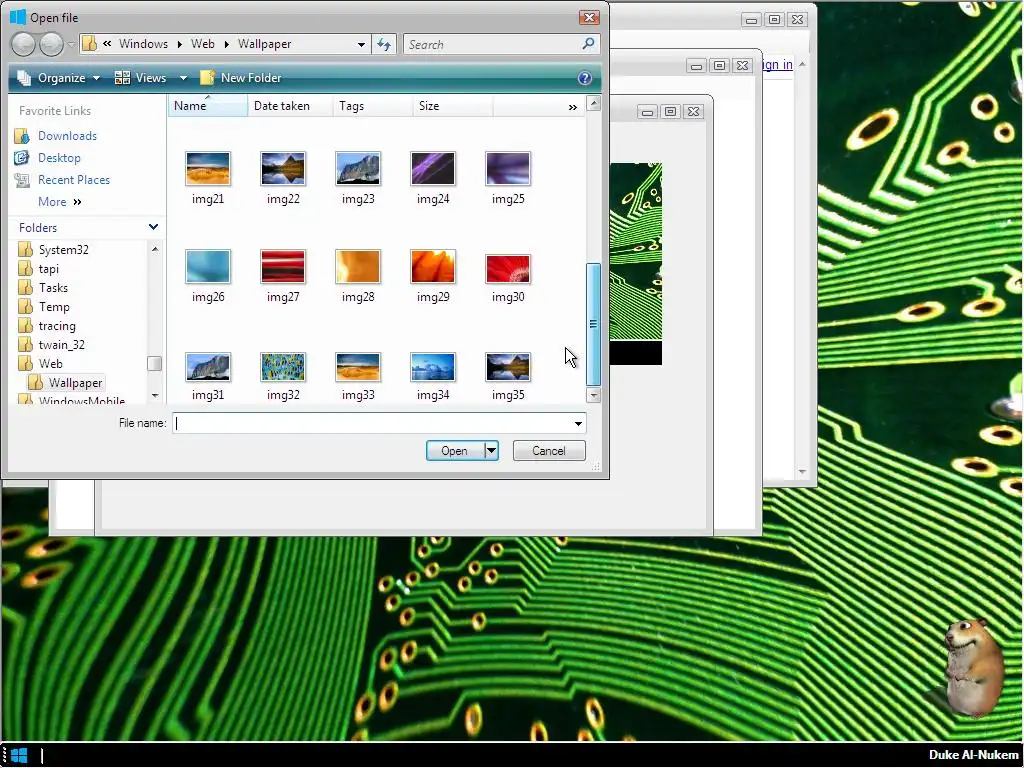Select the img22 mountain lake thumbnail
Viewport: 1024px width, 768px height.
pyautogui.click(x=283, y=168)
